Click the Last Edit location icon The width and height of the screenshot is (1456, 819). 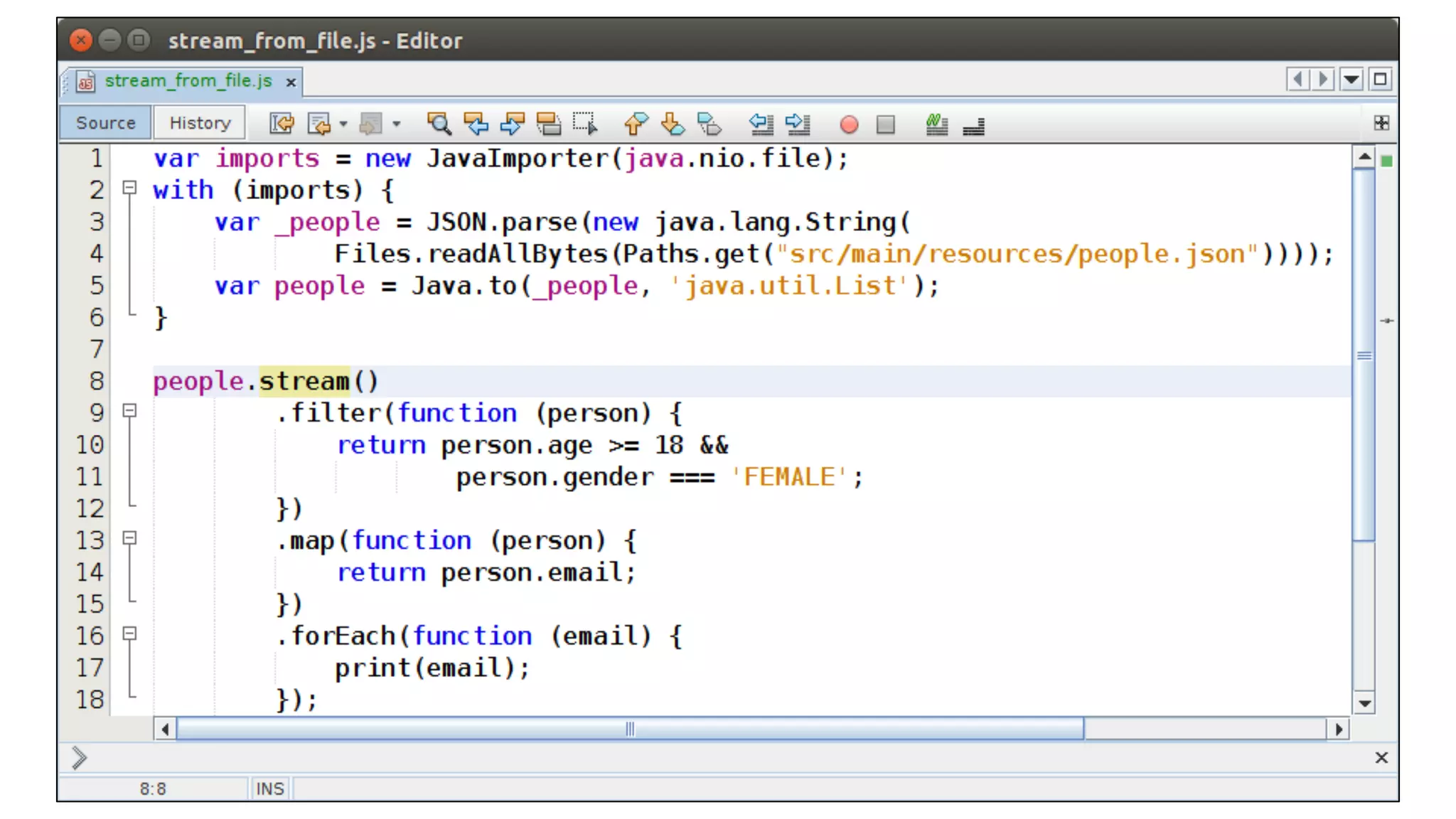(x=282, y=124)
